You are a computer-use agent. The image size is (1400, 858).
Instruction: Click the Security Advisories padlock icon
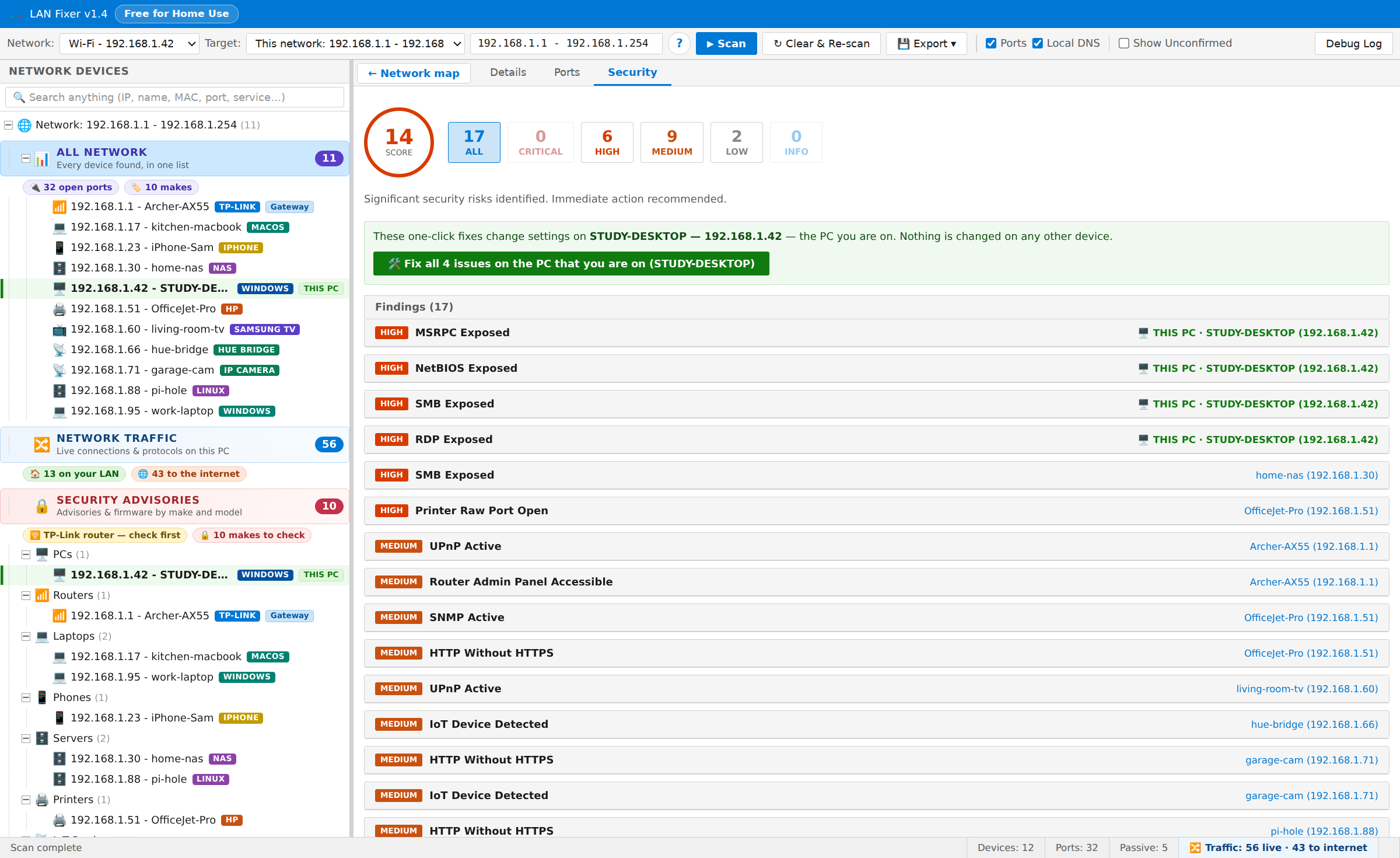(42, 506)
